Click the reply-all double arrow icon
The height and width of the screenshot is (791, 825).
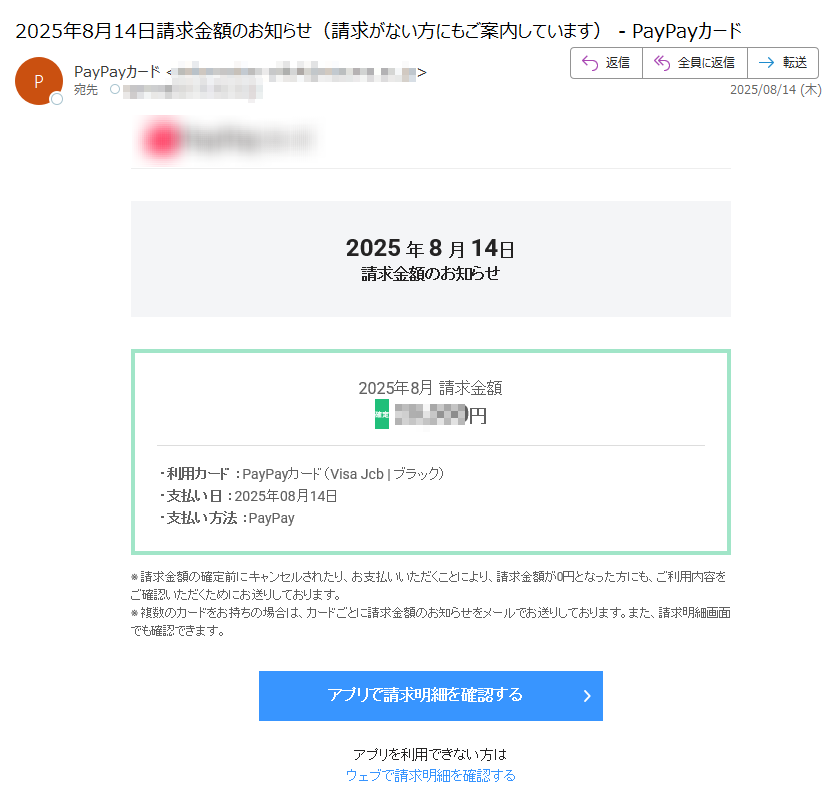(x=662, y=63)
